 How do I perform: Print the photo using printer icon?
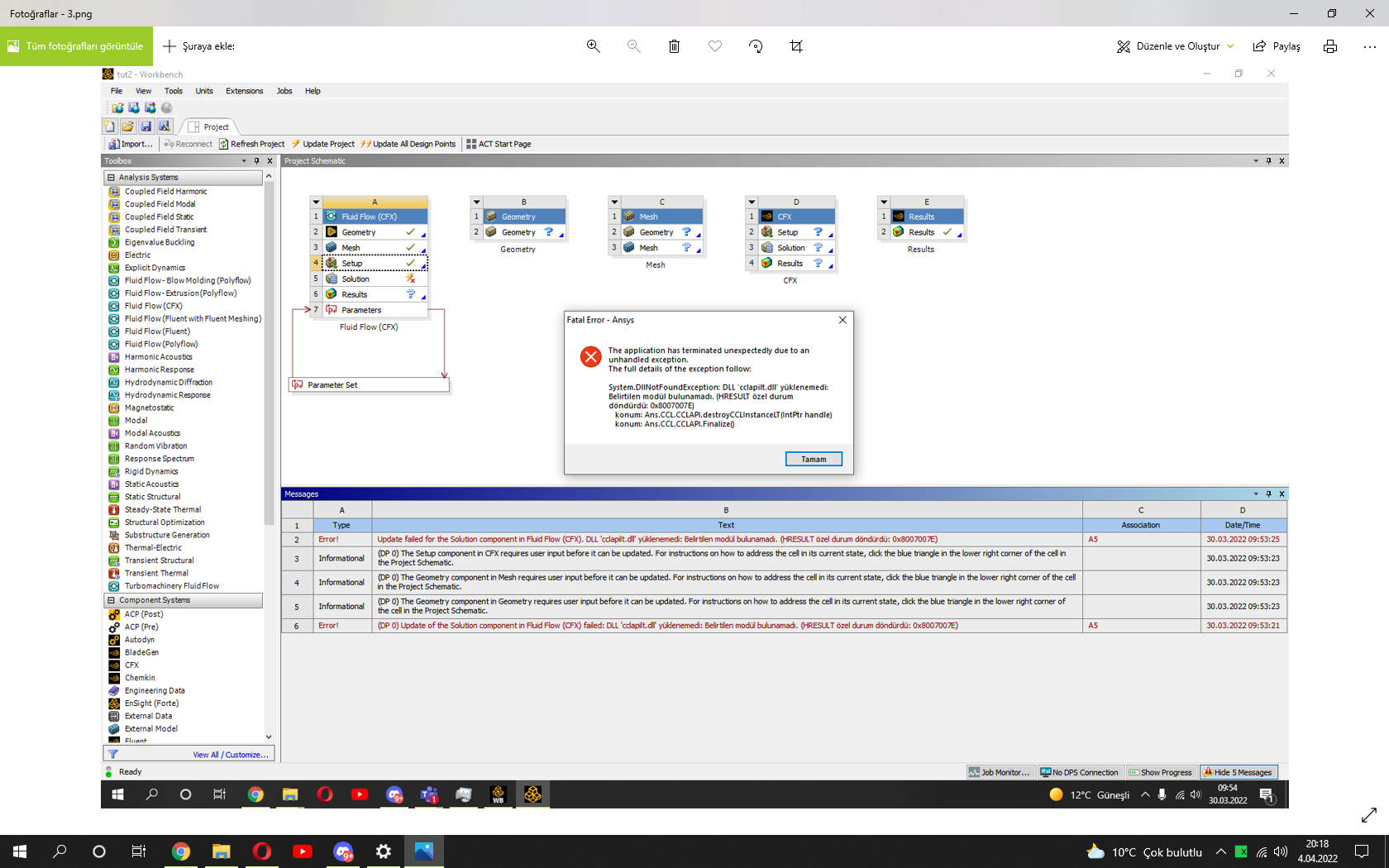(x=1329, y=46)
